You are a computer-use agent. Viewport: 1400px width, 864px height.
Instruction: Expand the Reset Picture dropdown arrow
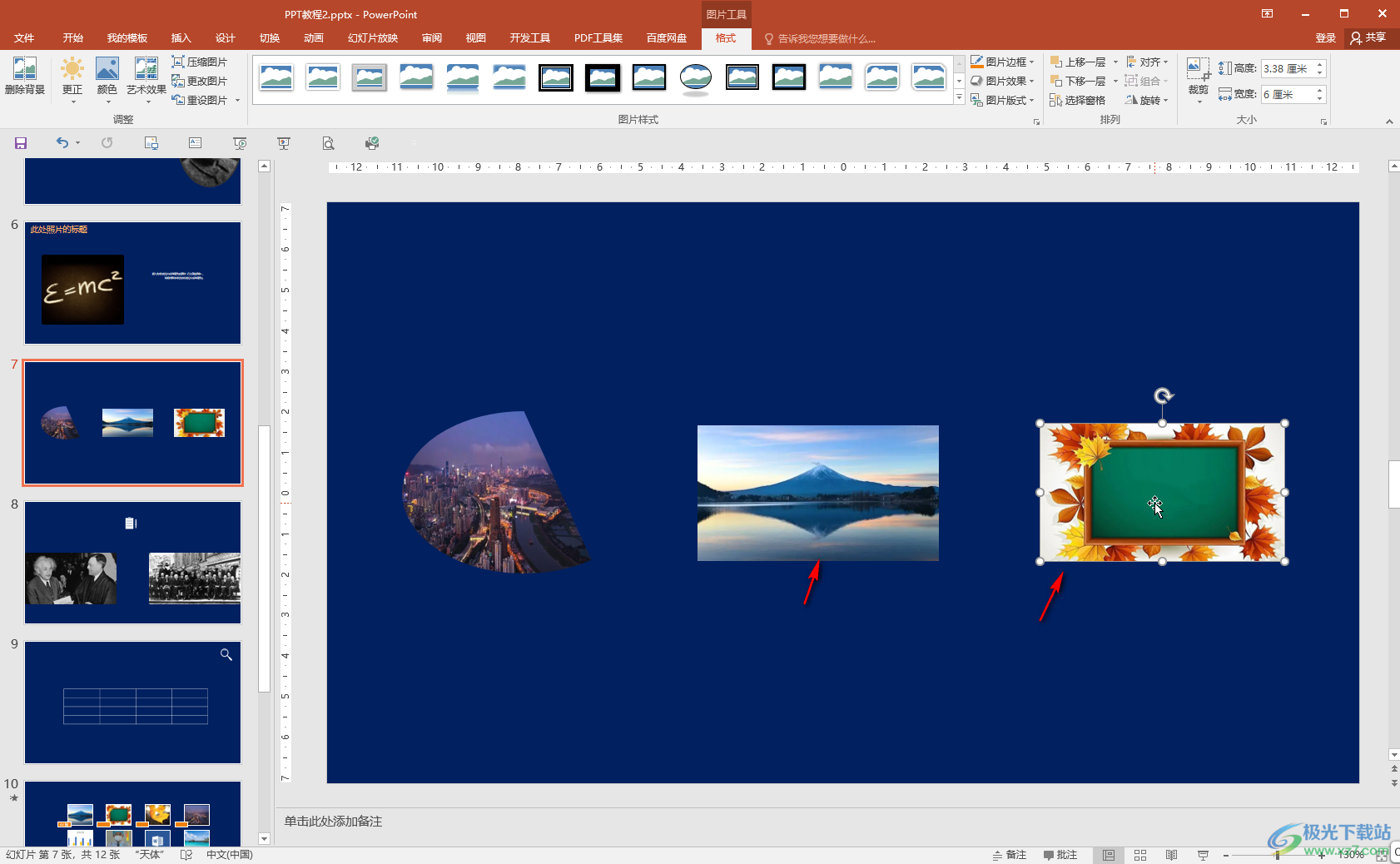pos(238,100)
